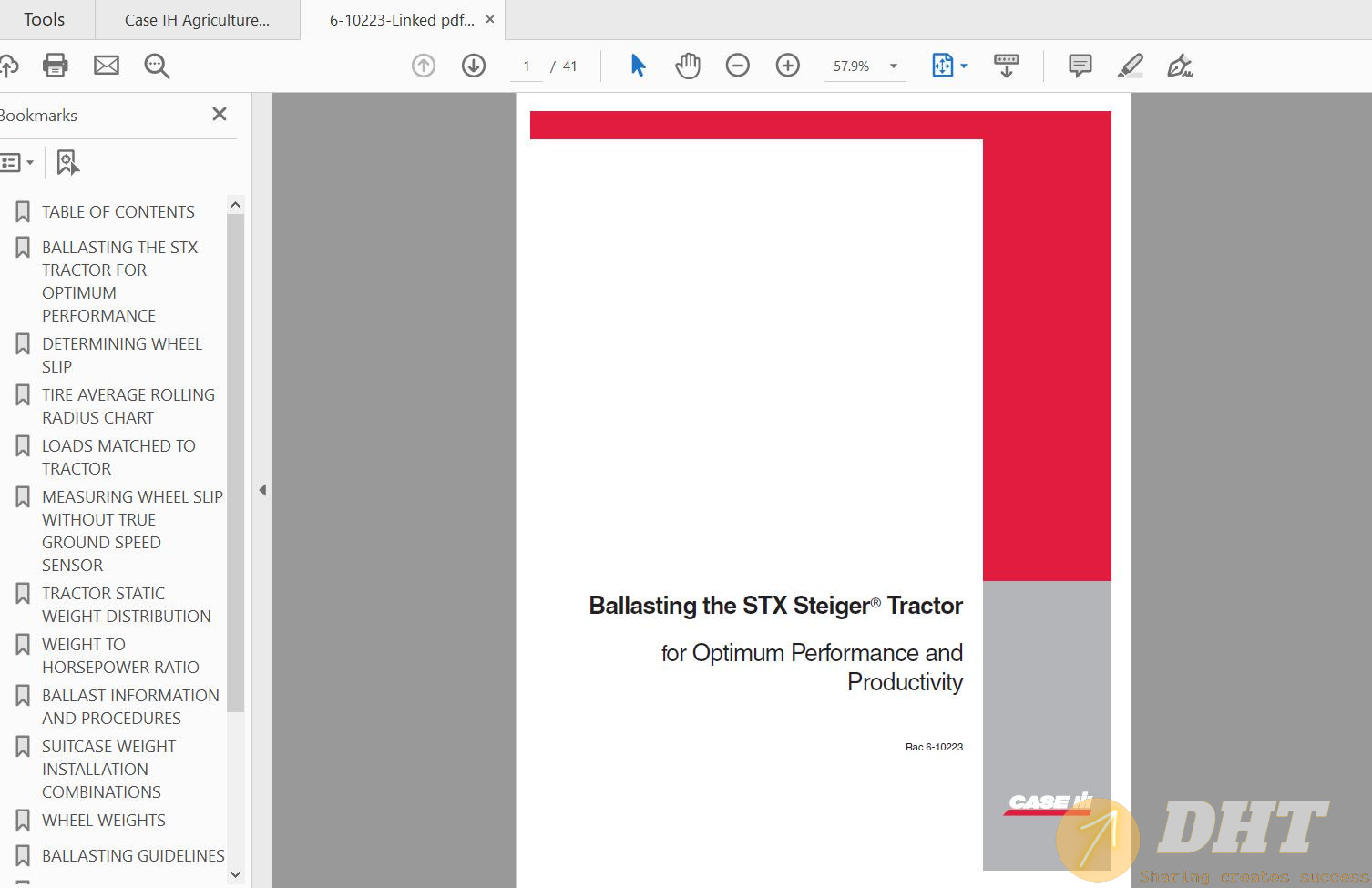
Task: Click the document title Ballasting the STX Steiger
Action: [x=775, y=606]
